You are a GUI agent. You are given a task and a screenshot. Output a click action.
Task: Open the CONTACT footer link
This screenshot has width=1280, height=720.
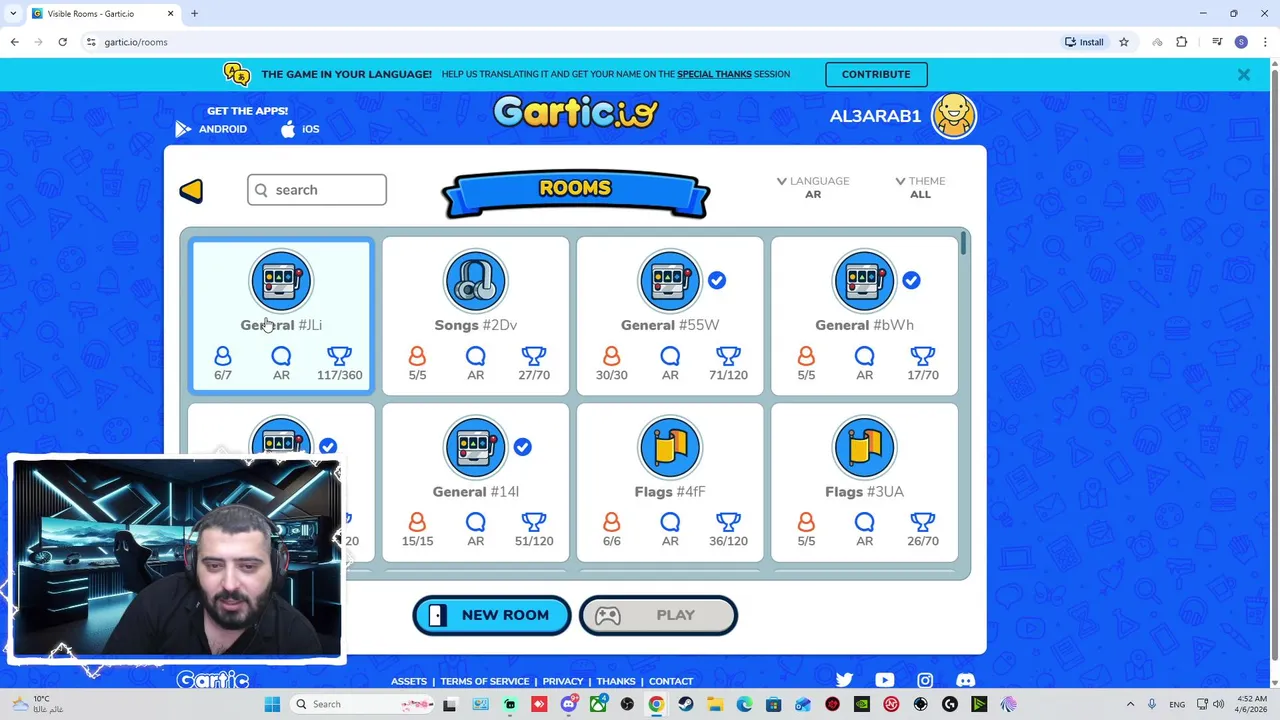click(x=671, y=681)
